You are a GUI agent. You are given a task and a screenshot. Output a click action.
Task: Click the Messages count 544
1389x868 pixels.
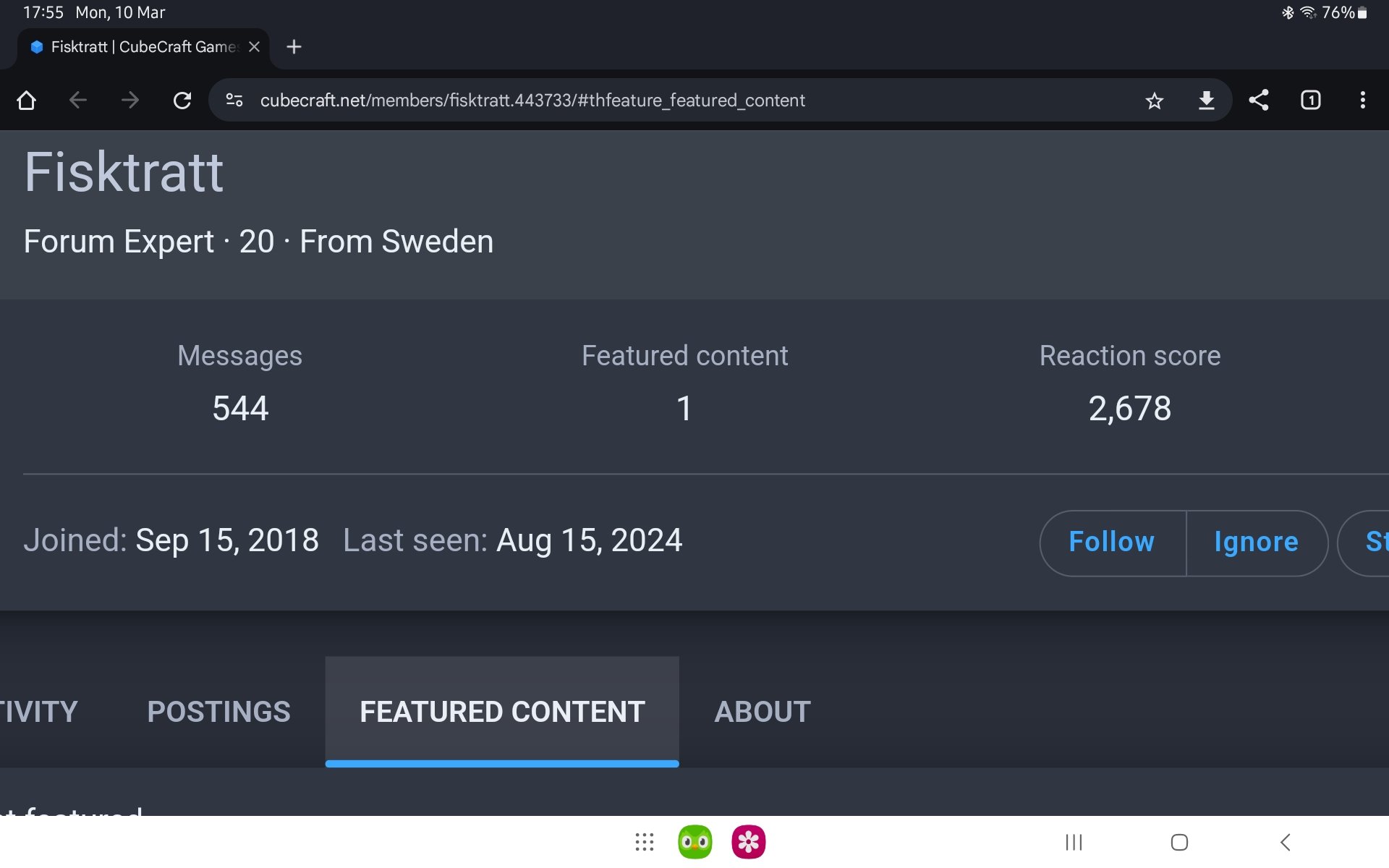click(240, 408)
